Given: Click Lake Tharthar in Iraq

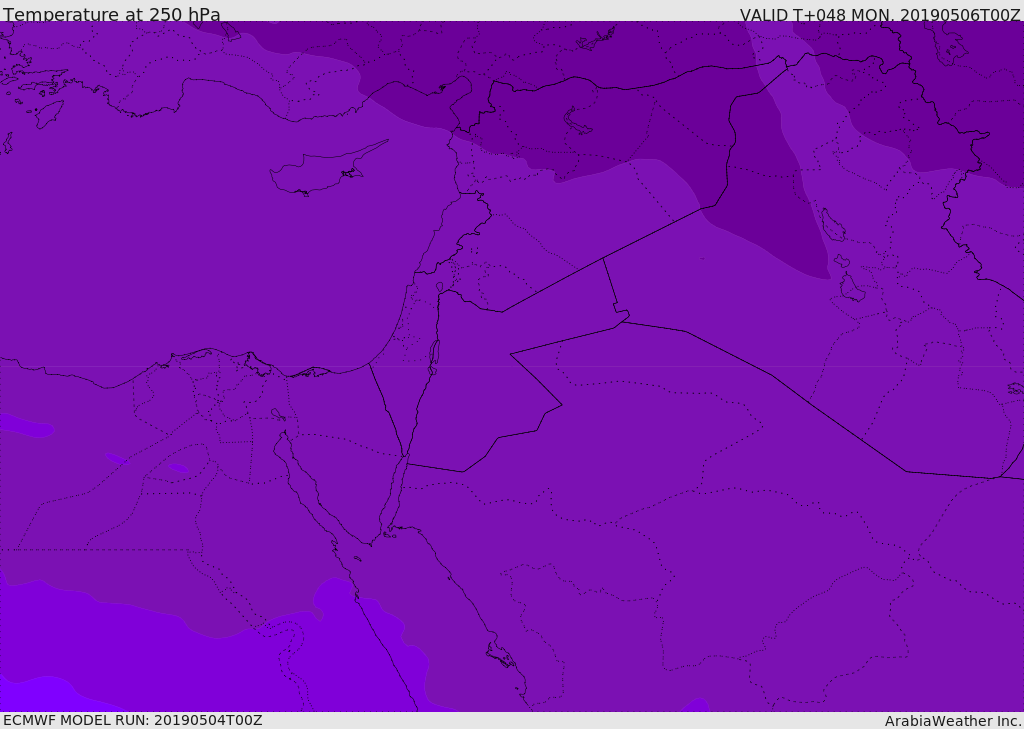Looking at the screenshot, I should point(832,225).
